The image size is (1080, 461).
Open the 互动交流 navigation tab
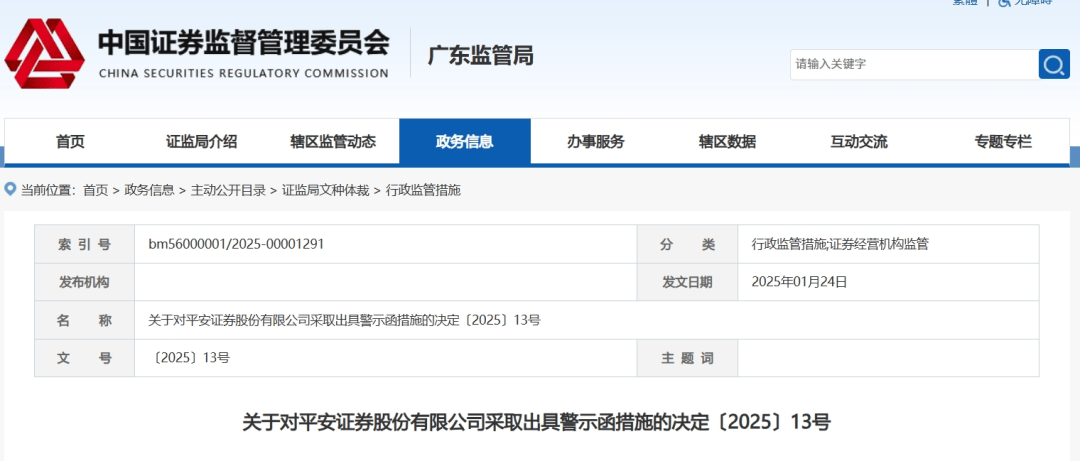859,142
